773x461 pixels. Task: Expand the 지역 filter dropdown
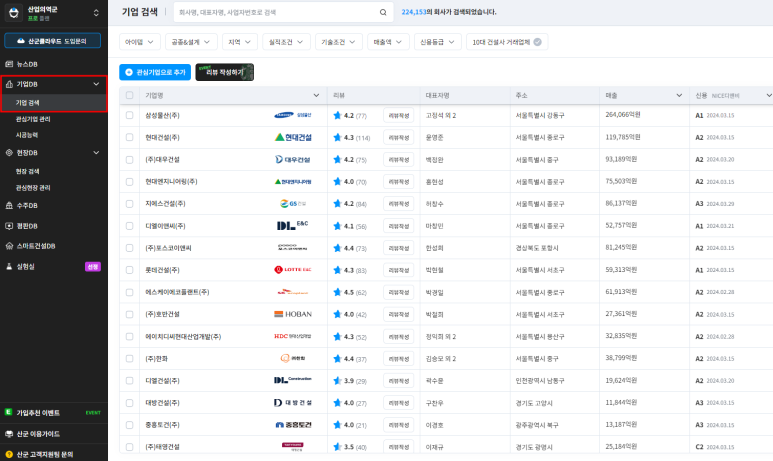[x=240, y=42]
